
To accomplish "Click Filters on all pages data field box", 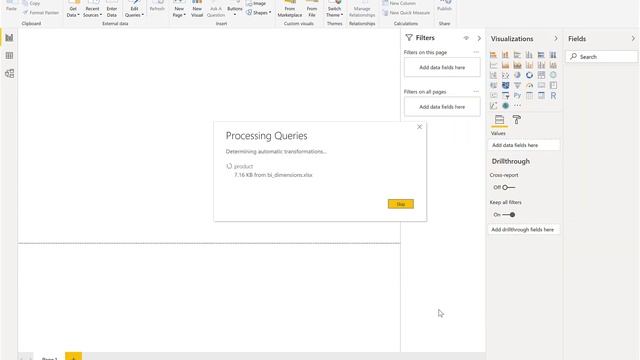I will tap(442, 107).
